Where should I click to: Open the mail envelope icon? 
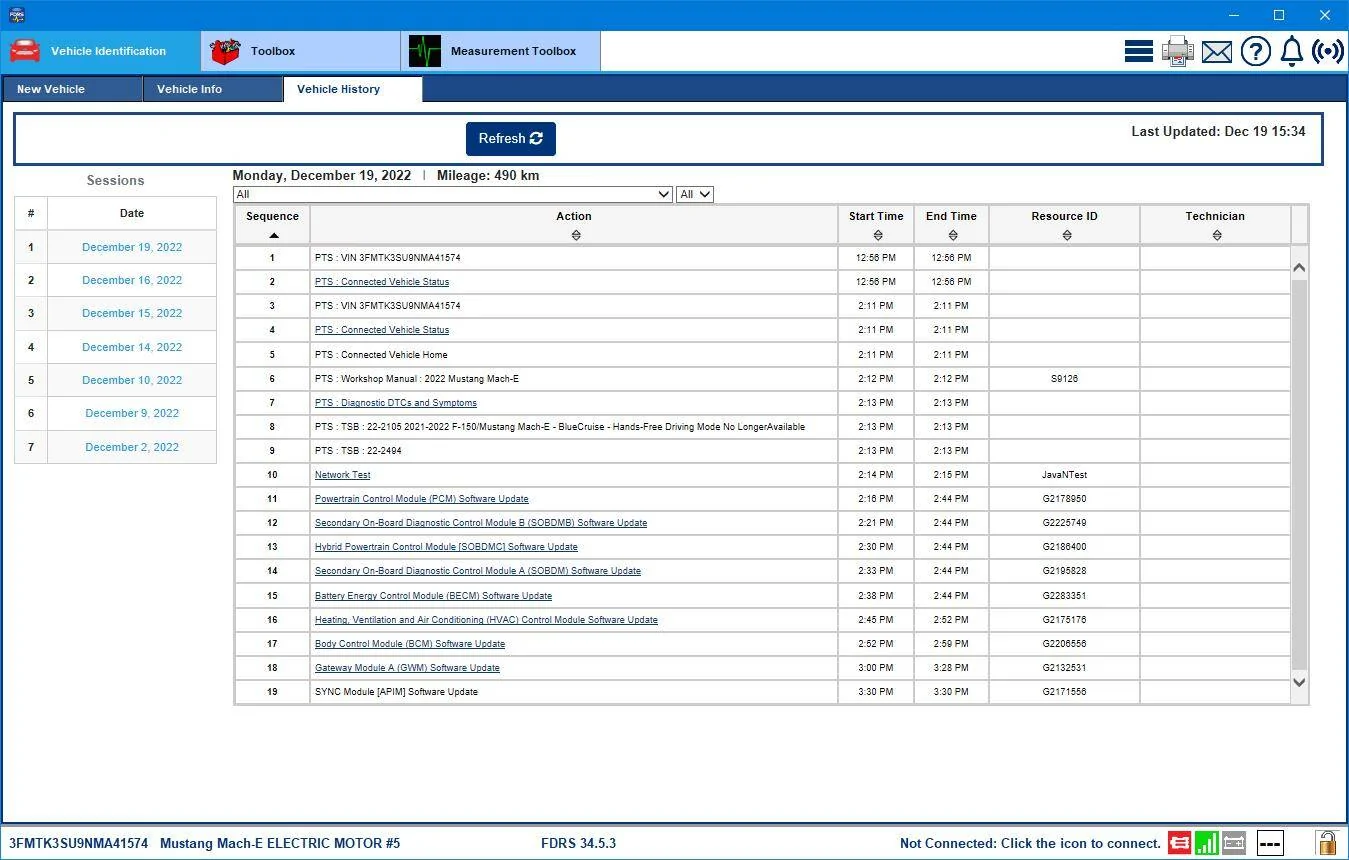[x=1217, y=52]
